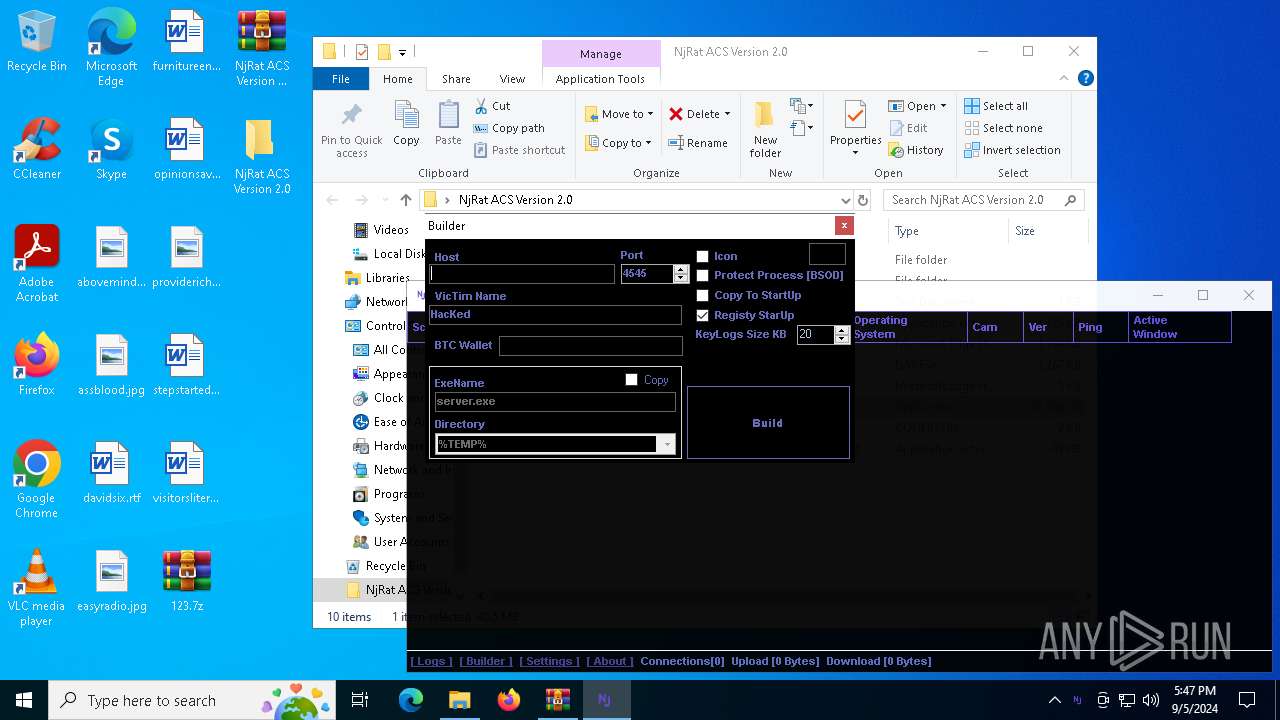Click the Explorer help question icon
The width and height of the screenshot is (1280, 720).
(1085, 78)
